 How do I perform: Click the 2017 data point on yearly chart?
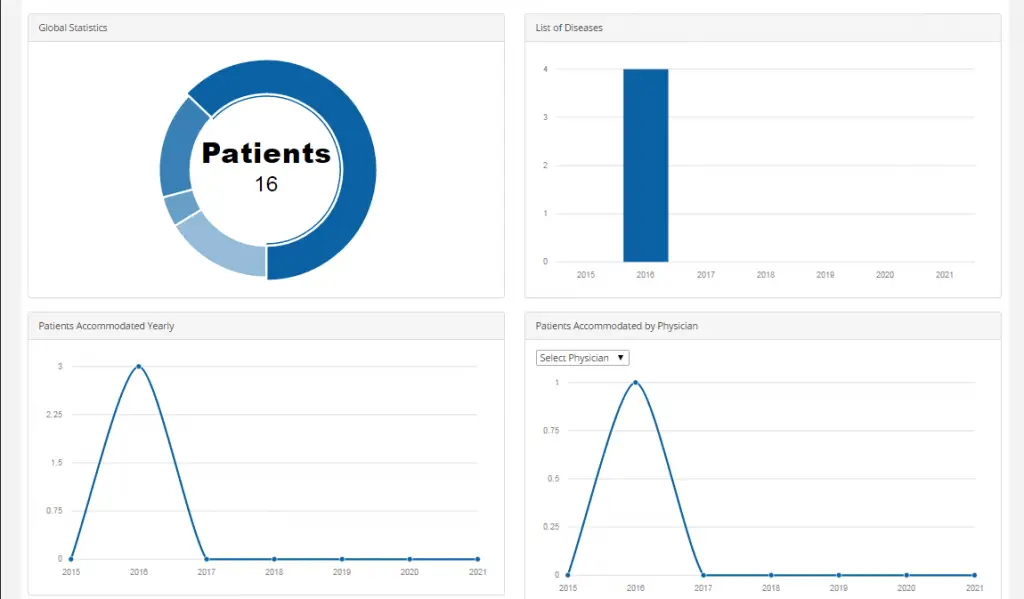click(206, 558)
